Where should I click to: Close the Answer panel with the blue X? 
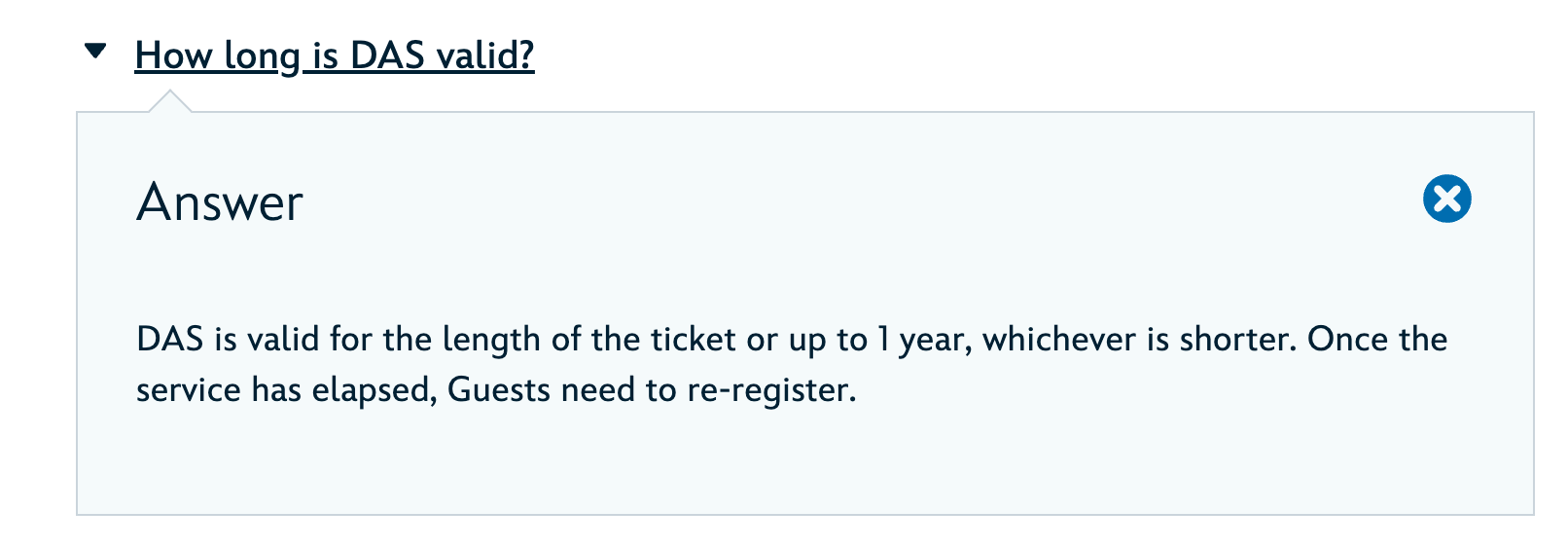click(1446, 200)
